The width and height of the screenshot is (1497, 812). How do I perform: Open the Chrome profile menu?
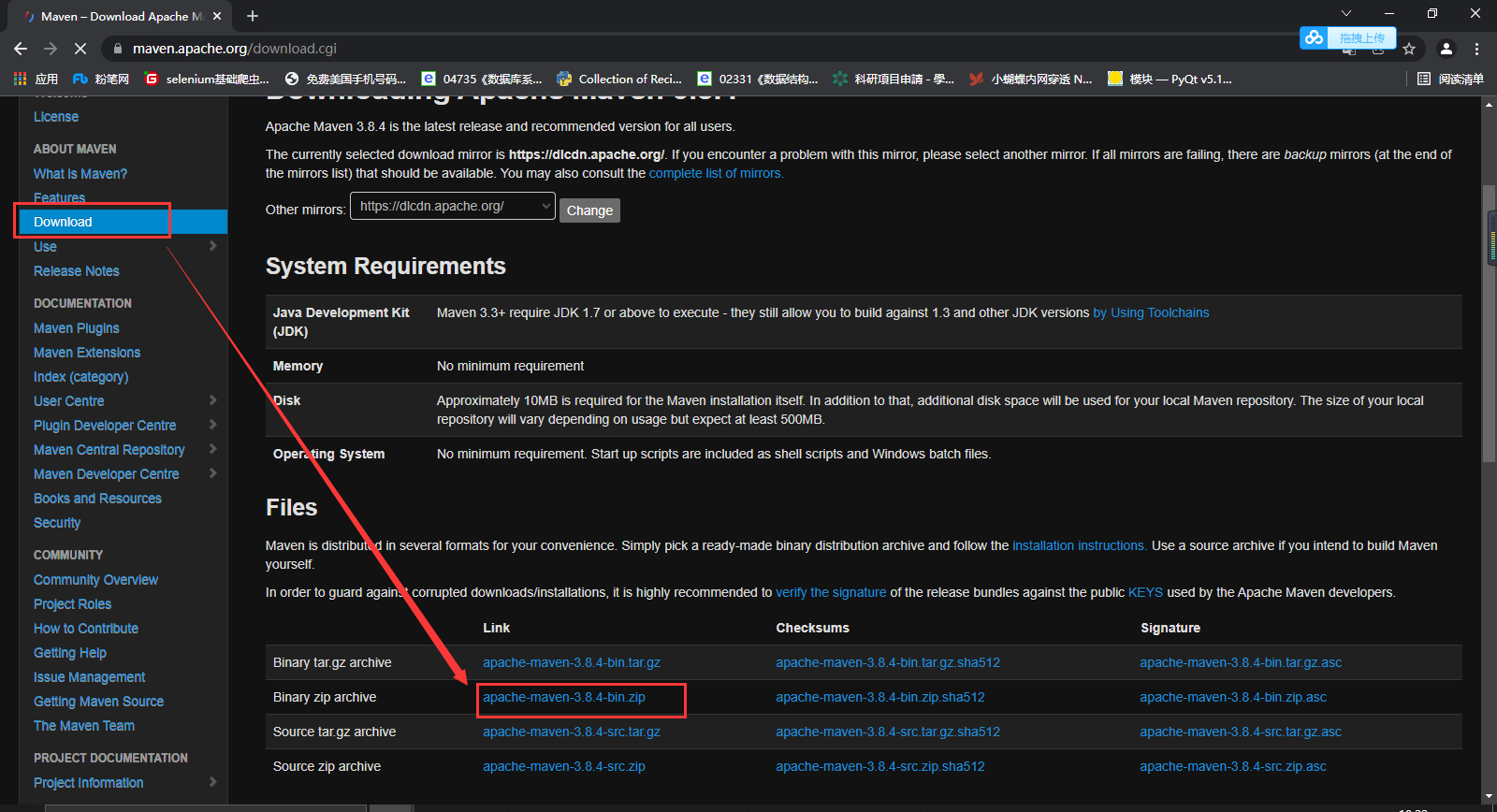point(1446,49)
